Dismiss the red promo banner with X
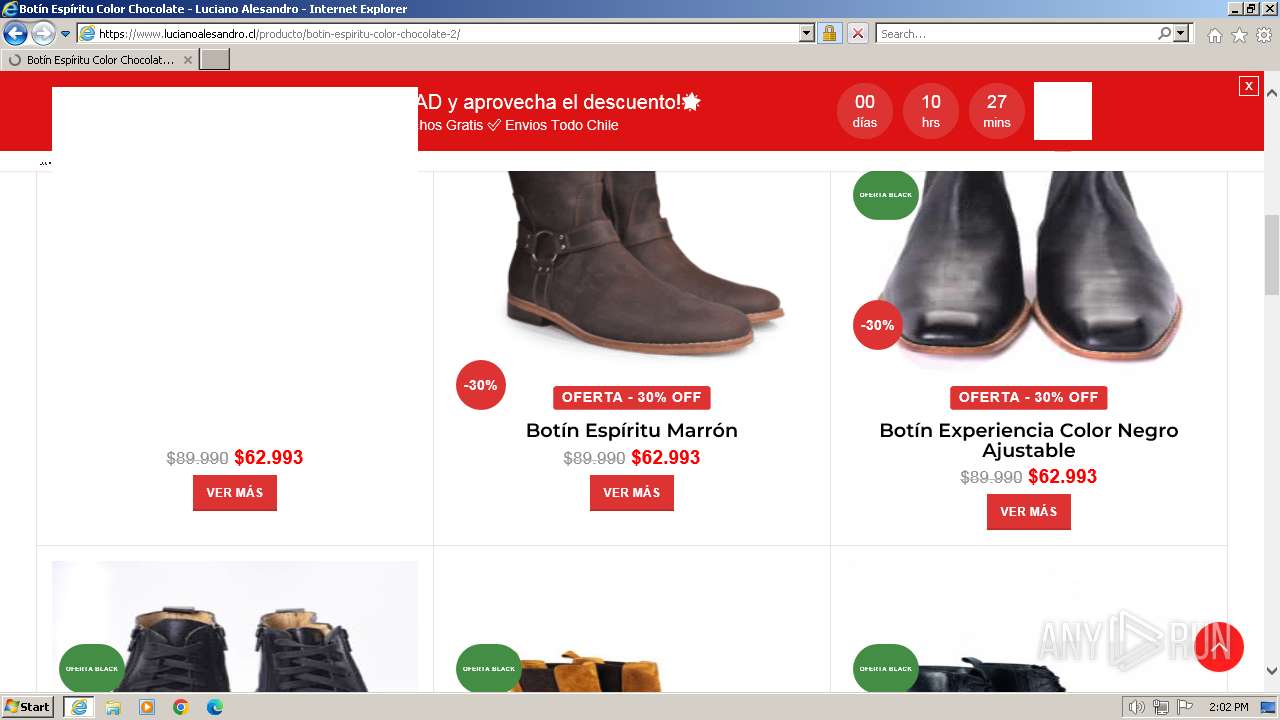Image resolution: width=1280 pixels, height=720 pixels. 1248,86
